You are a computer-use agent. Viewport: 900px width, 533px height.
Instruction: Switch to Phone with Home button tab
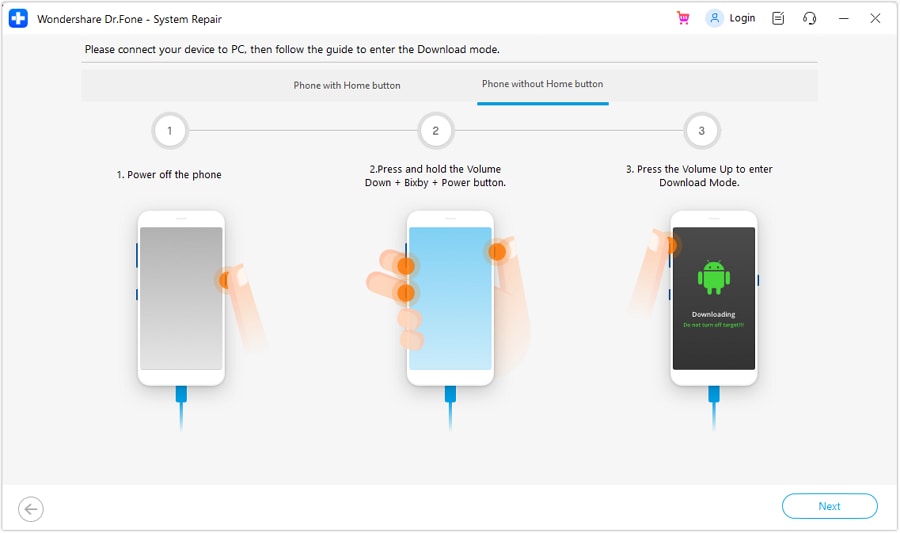tap(347, 86)
